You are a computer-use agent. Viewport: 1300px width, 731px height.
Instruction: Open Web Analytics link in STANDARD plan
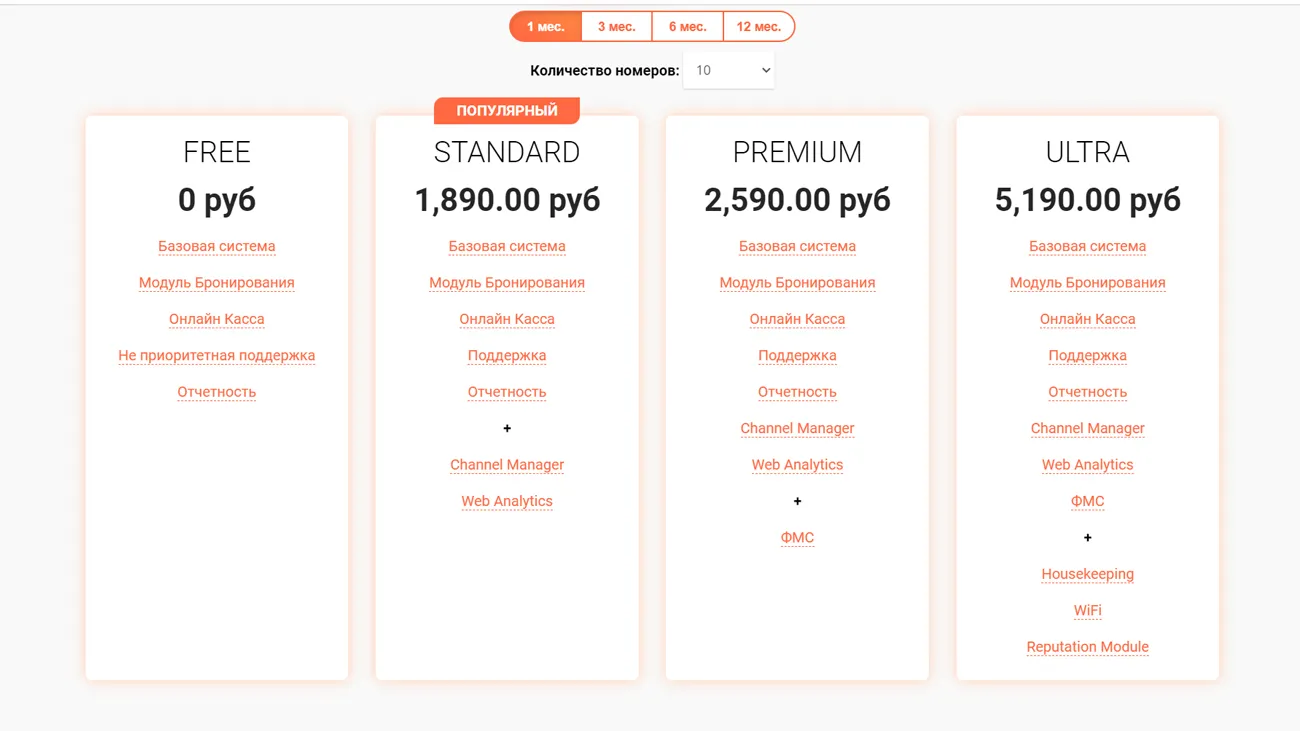[x=507, y=501]
